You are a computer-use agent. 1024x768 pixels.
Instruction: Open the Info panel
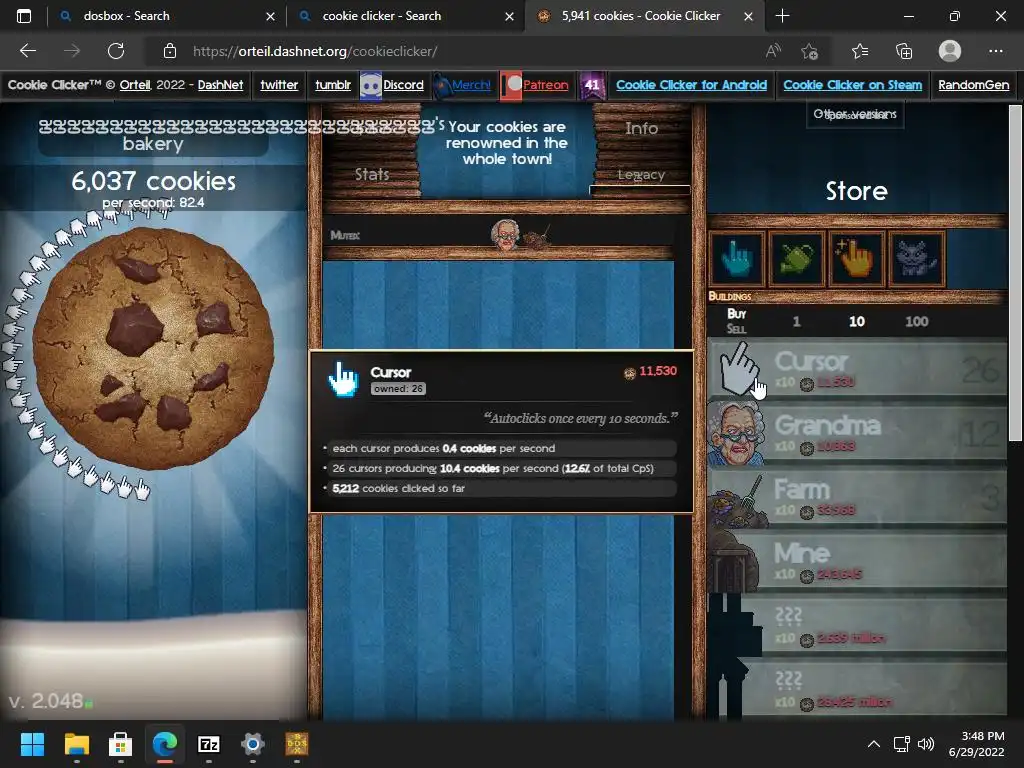pos(641,128)
